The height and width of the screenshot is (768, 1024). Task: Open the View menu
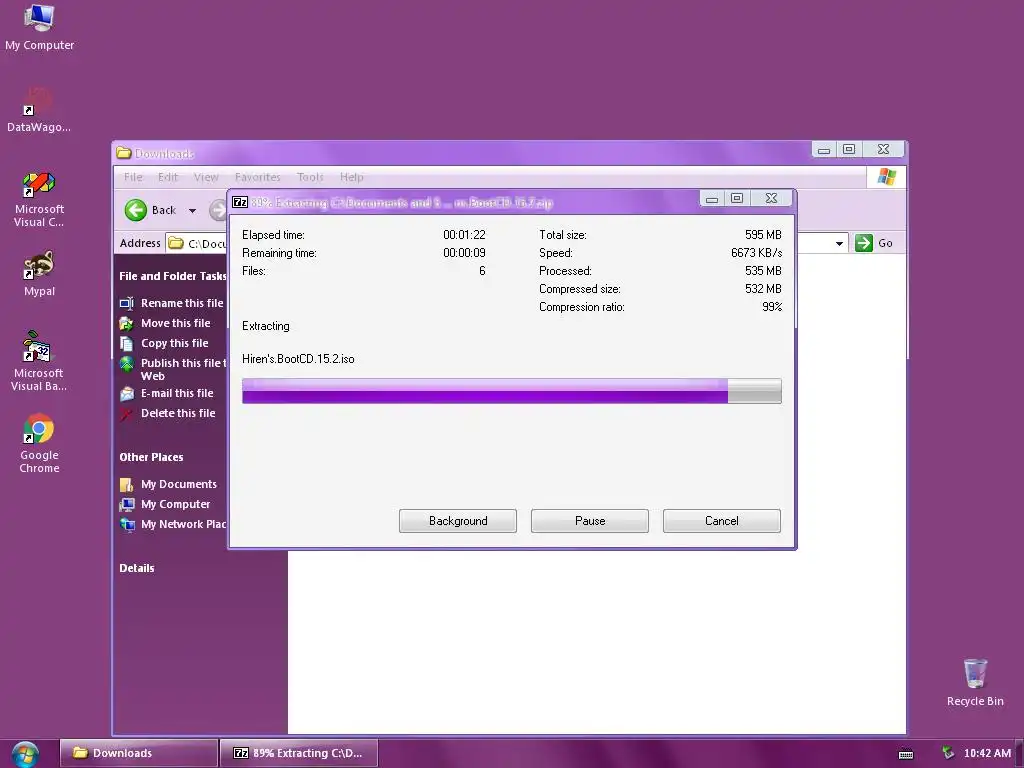(206, 177)
